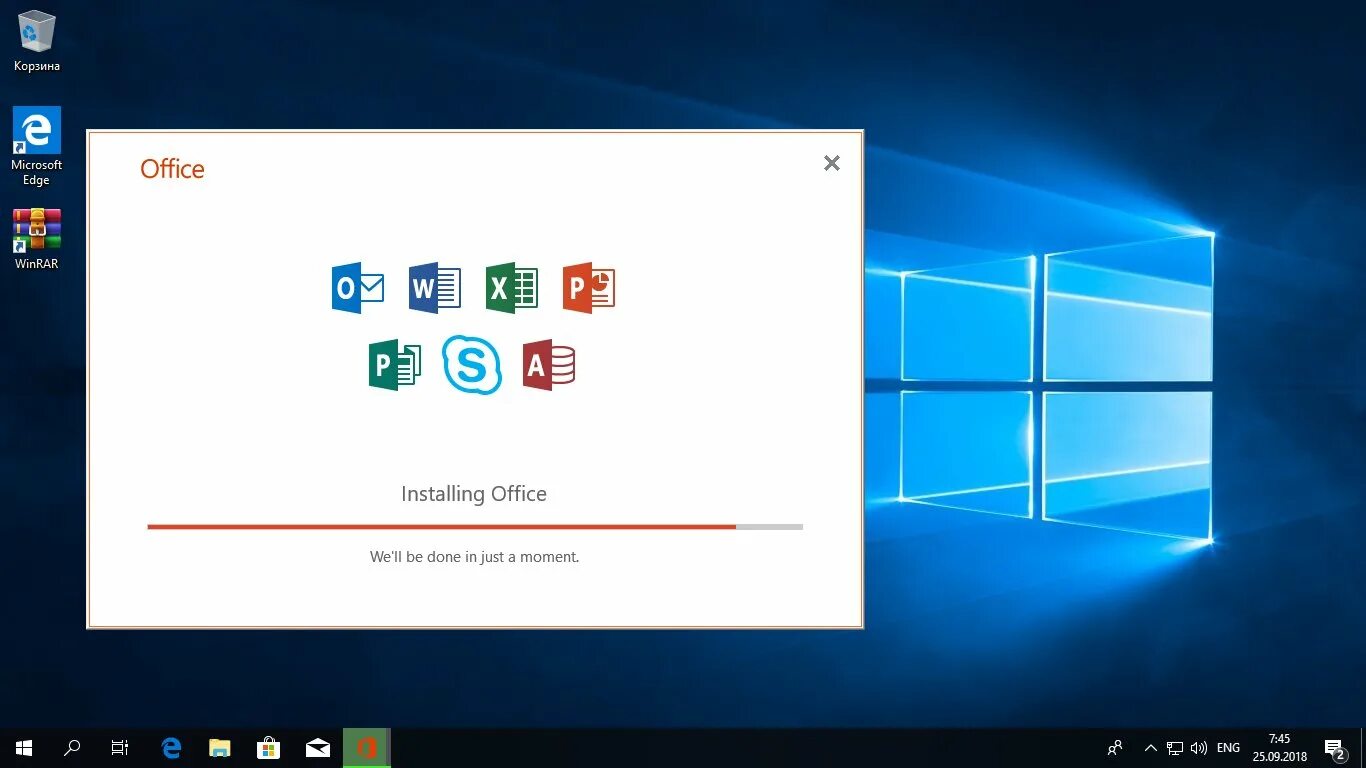This screenshot has width=1366, height=768.
Task: Click the Outlook icon in the Office installer
Action: 358,288
